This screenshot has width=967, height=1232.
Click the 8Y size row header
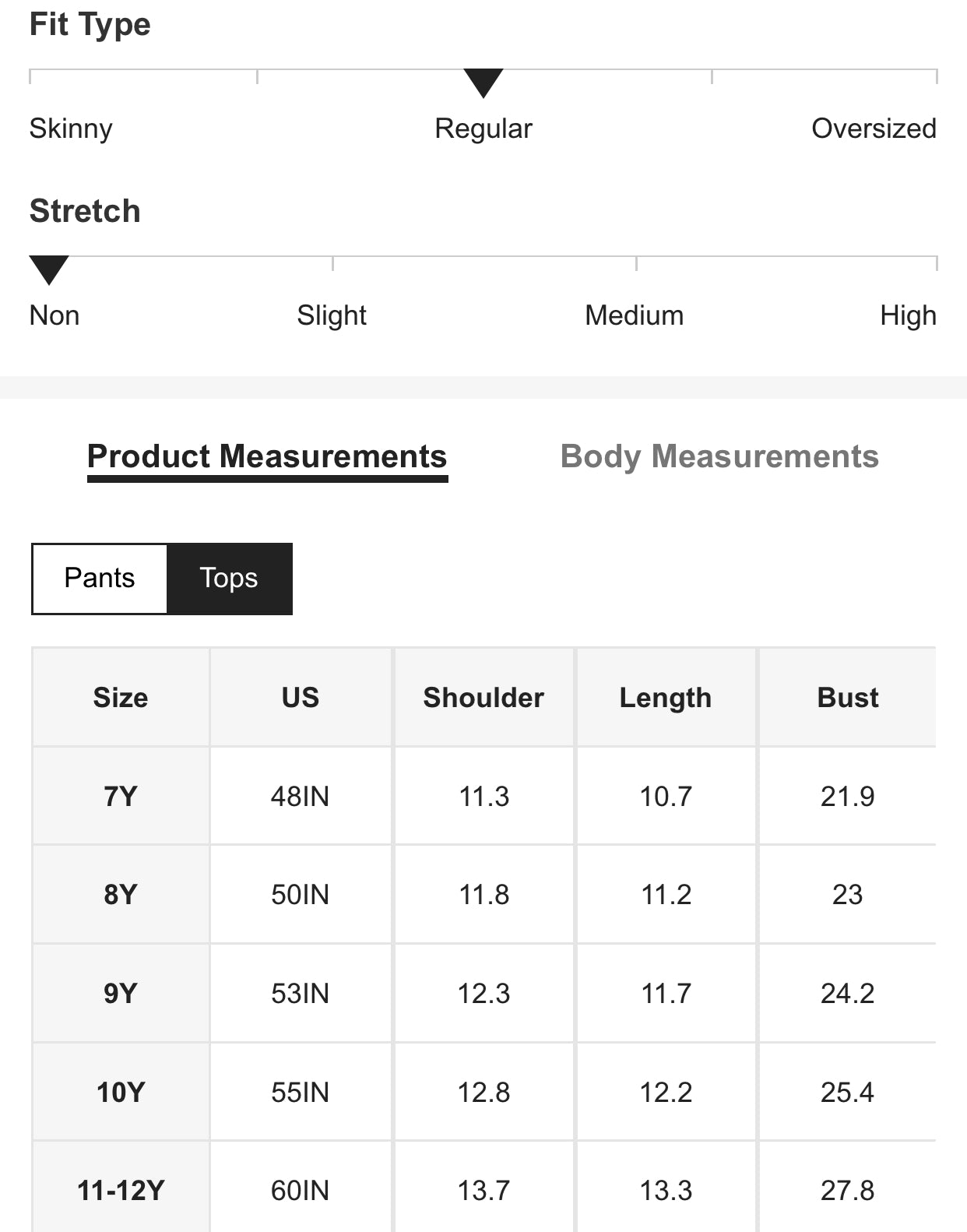pyautogui.click(x=121, y=895)
